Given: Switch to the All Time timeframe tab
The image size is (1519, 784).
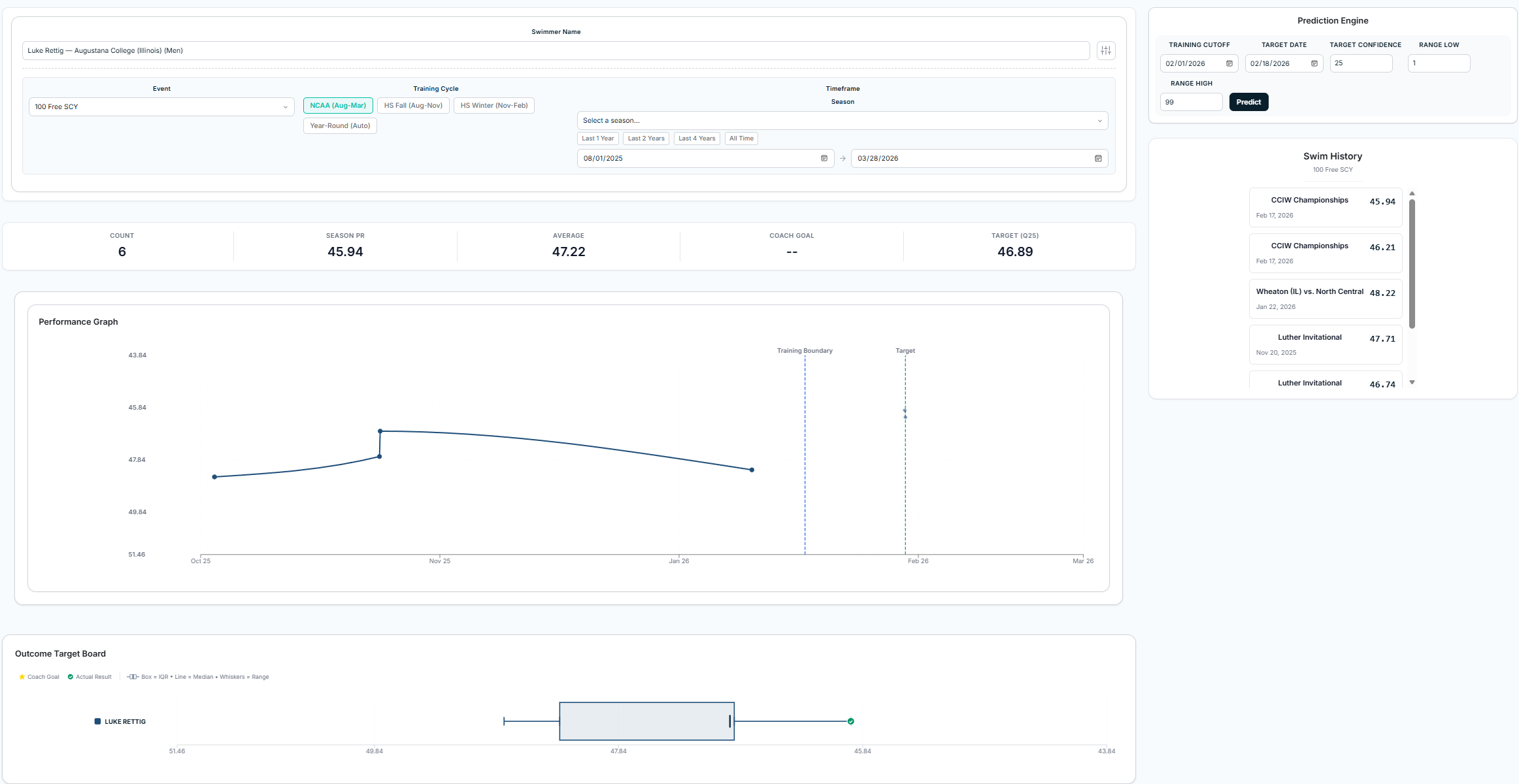Looking at the screenshot, I should point(741,139).
